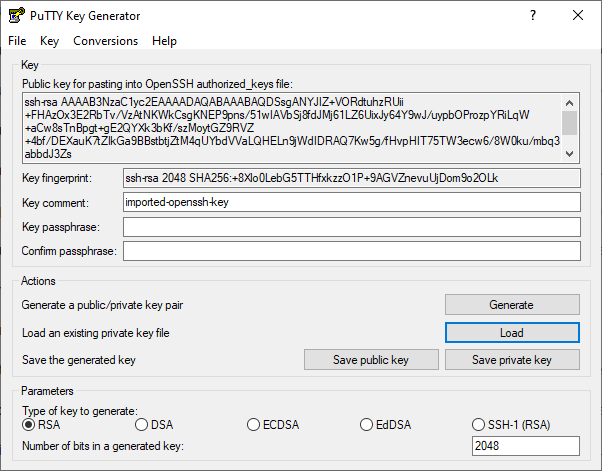Click 'Type of key to generate:' label
The height and width of the screenshot is (471, 602).
[x=80, y=411]
